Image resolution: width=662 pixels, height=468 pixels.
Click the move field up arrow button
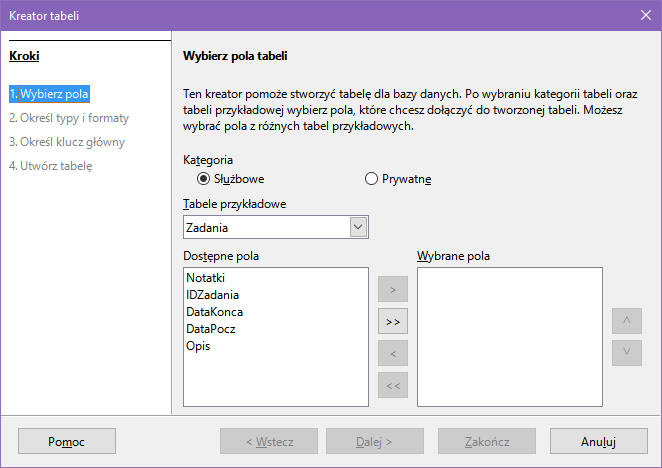(x=626, y=321)
